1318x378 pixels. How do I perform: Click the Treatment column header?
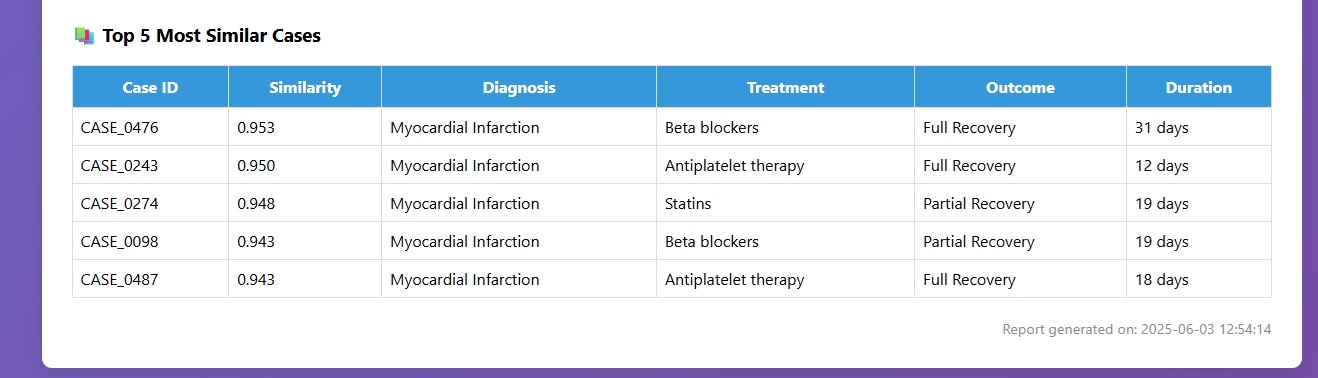[786, 87]
